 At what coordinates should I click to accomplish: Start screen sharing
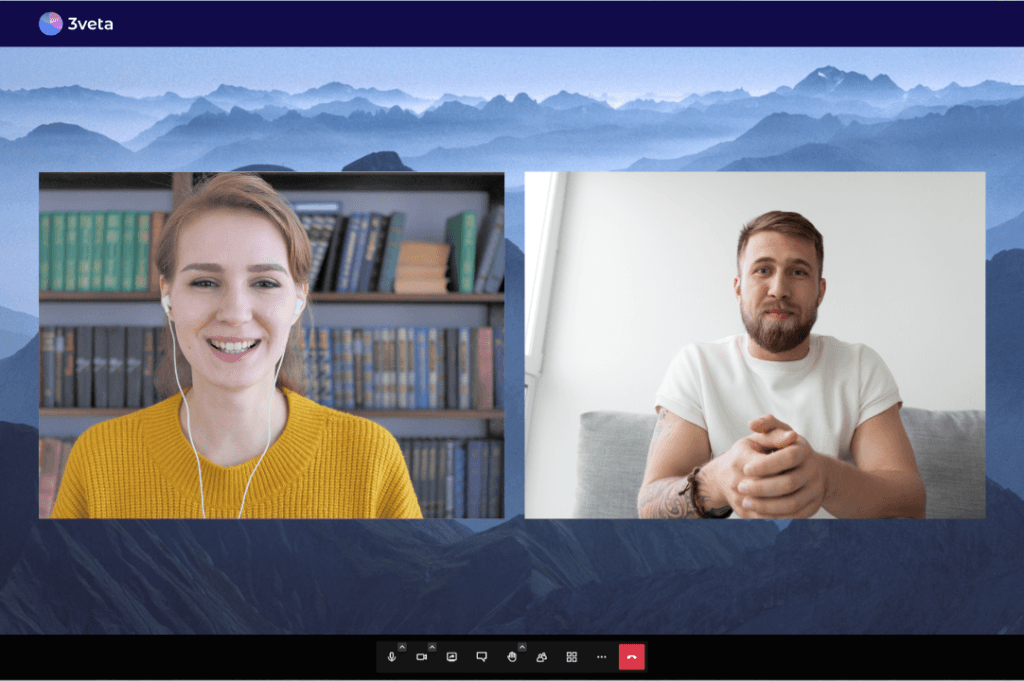coord(452,657)
